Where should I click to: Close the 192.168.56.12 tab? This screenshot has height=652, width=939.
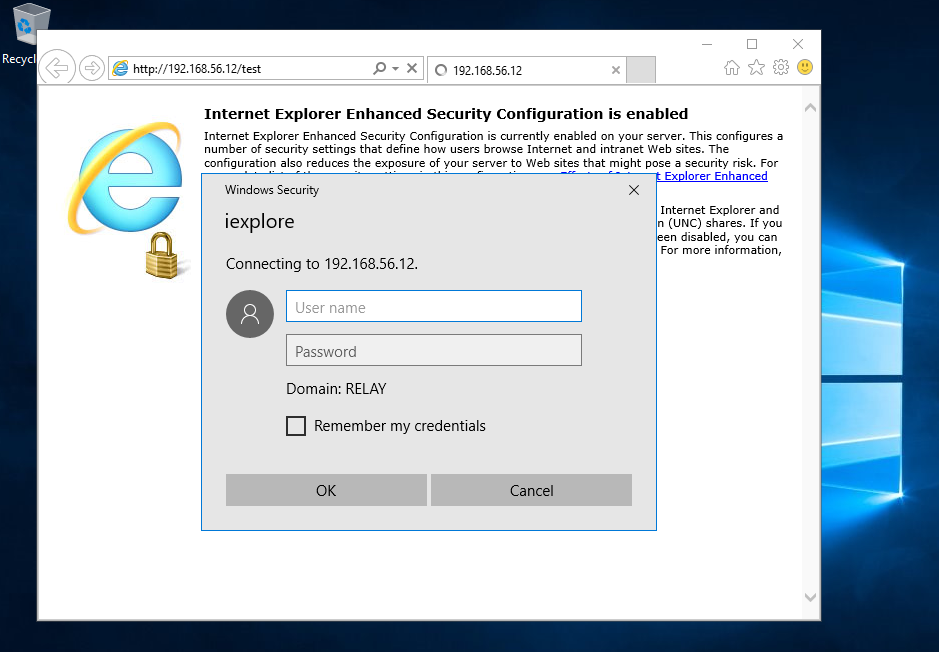(615, 70)
